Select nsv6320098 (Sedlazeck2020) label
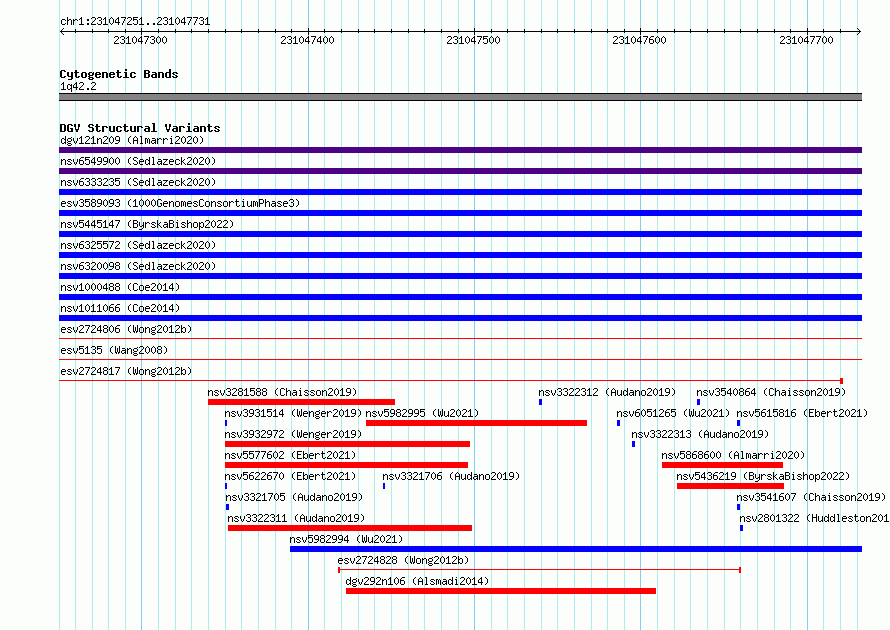The image size is (890, 630). pos(138,266)
